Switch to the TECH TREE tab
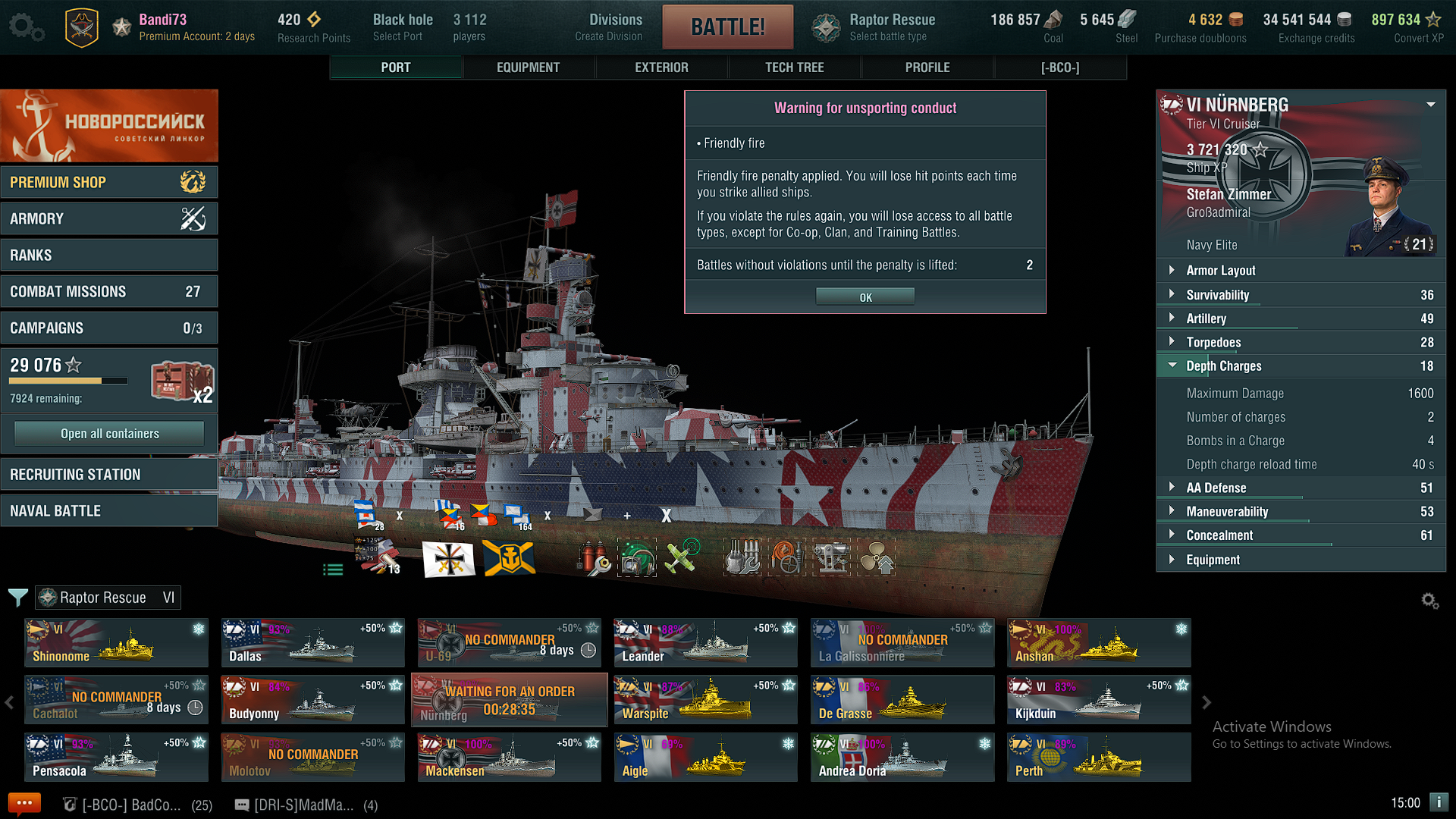 (794, 67)
